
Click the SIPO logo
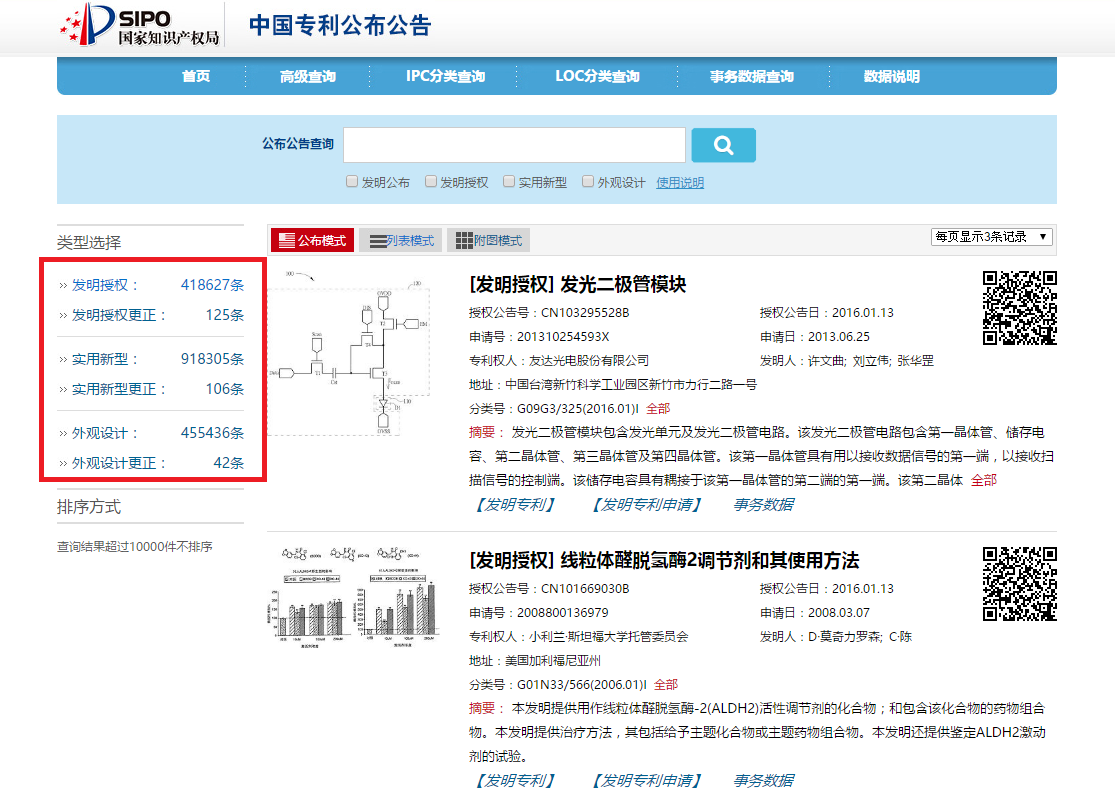(x=139, y=26)
